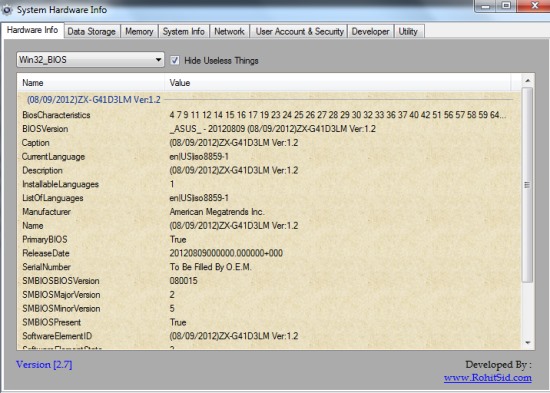Uncheck Hide Useless Things checkbox
The image size is (550, 393).
tap(174, 60)
